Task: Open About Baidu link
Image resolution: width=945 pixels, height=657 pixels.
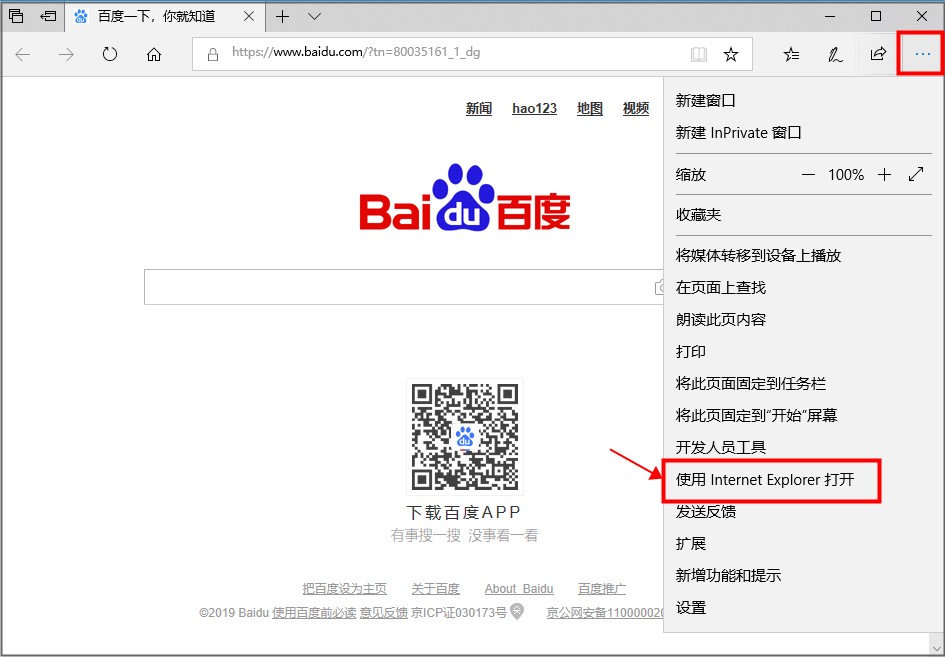Action: (x=519, y=589)
